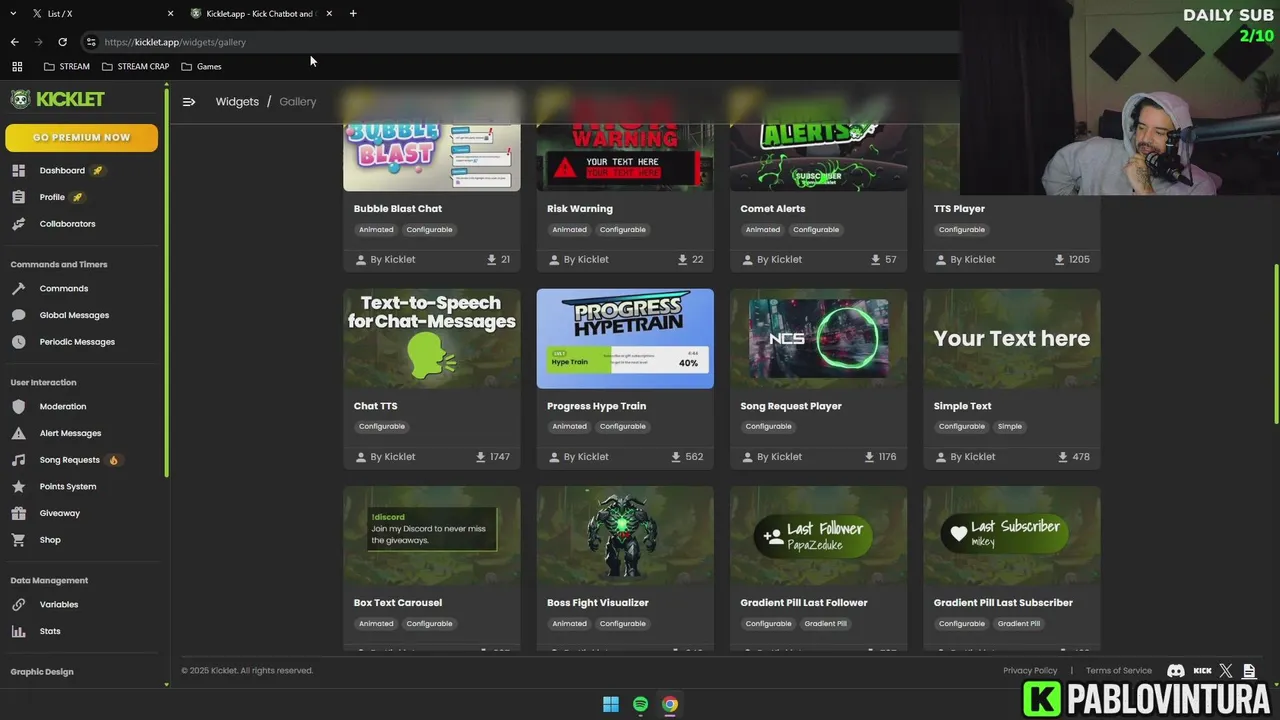Open Spotify from the taskbar
This screenshot has height=720, width=1280.
click(640, 704)
